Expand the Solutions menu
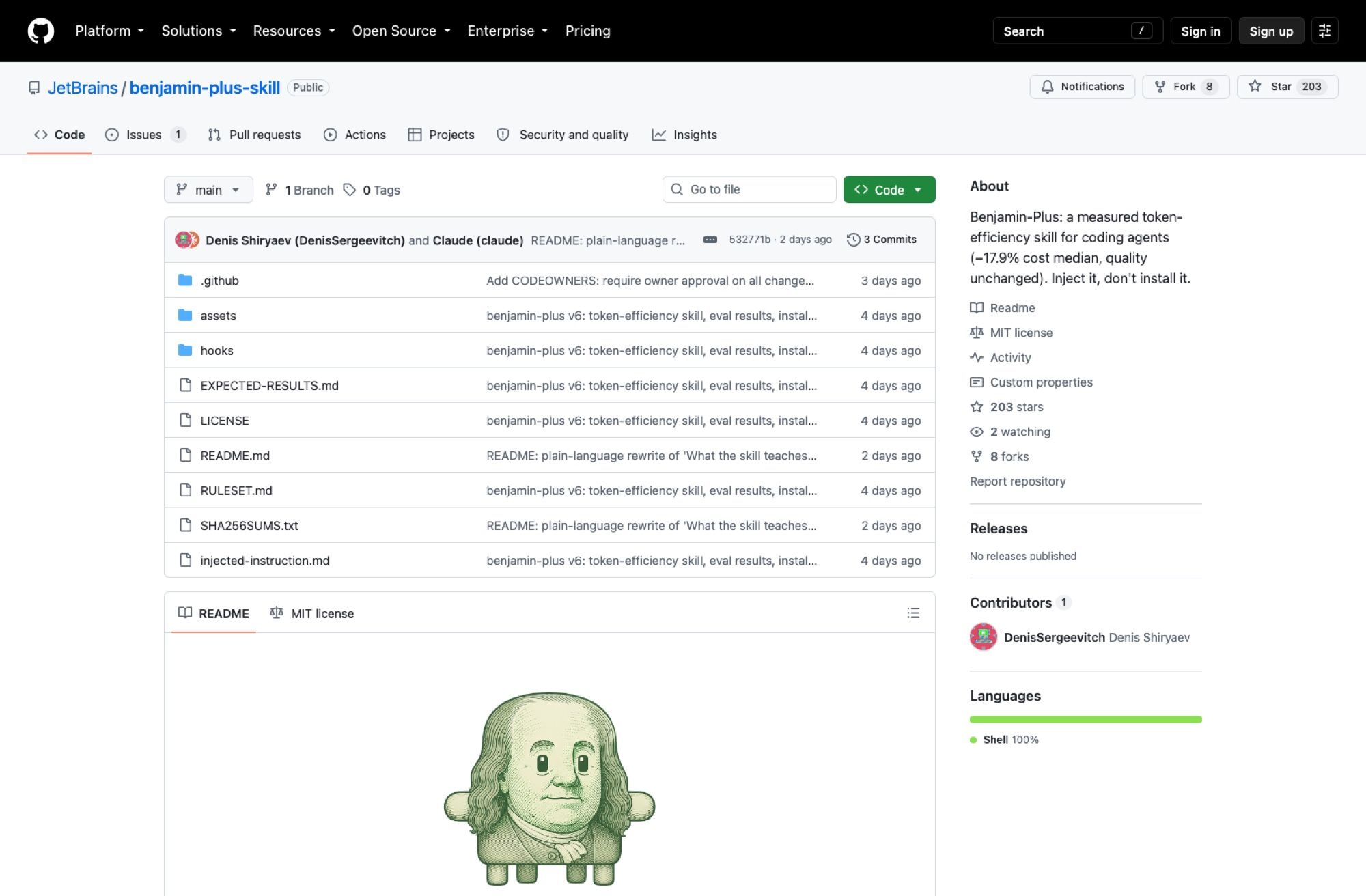This screenshot has height=896, width=1366. tap(199, 31)
